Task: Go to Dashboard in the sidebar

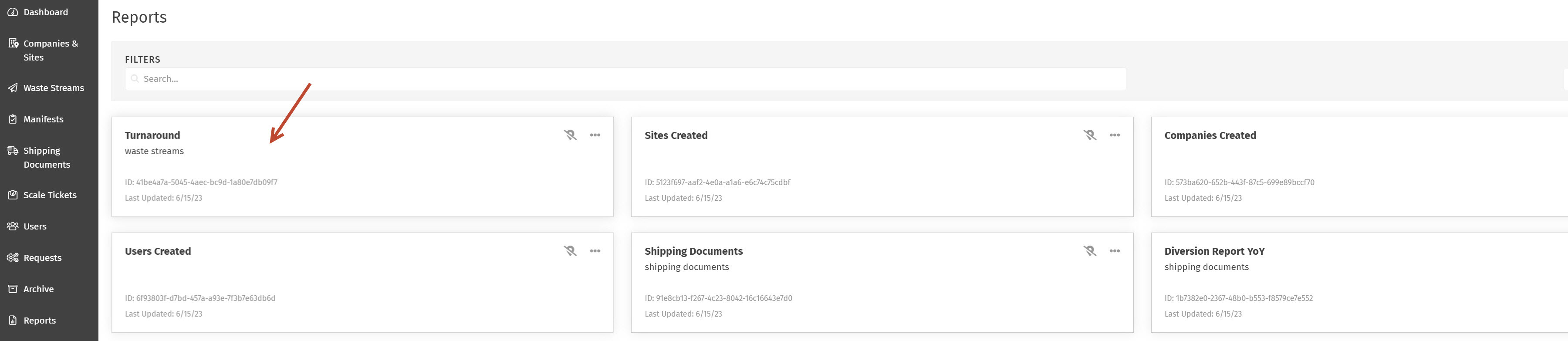Action: [46, 12]
